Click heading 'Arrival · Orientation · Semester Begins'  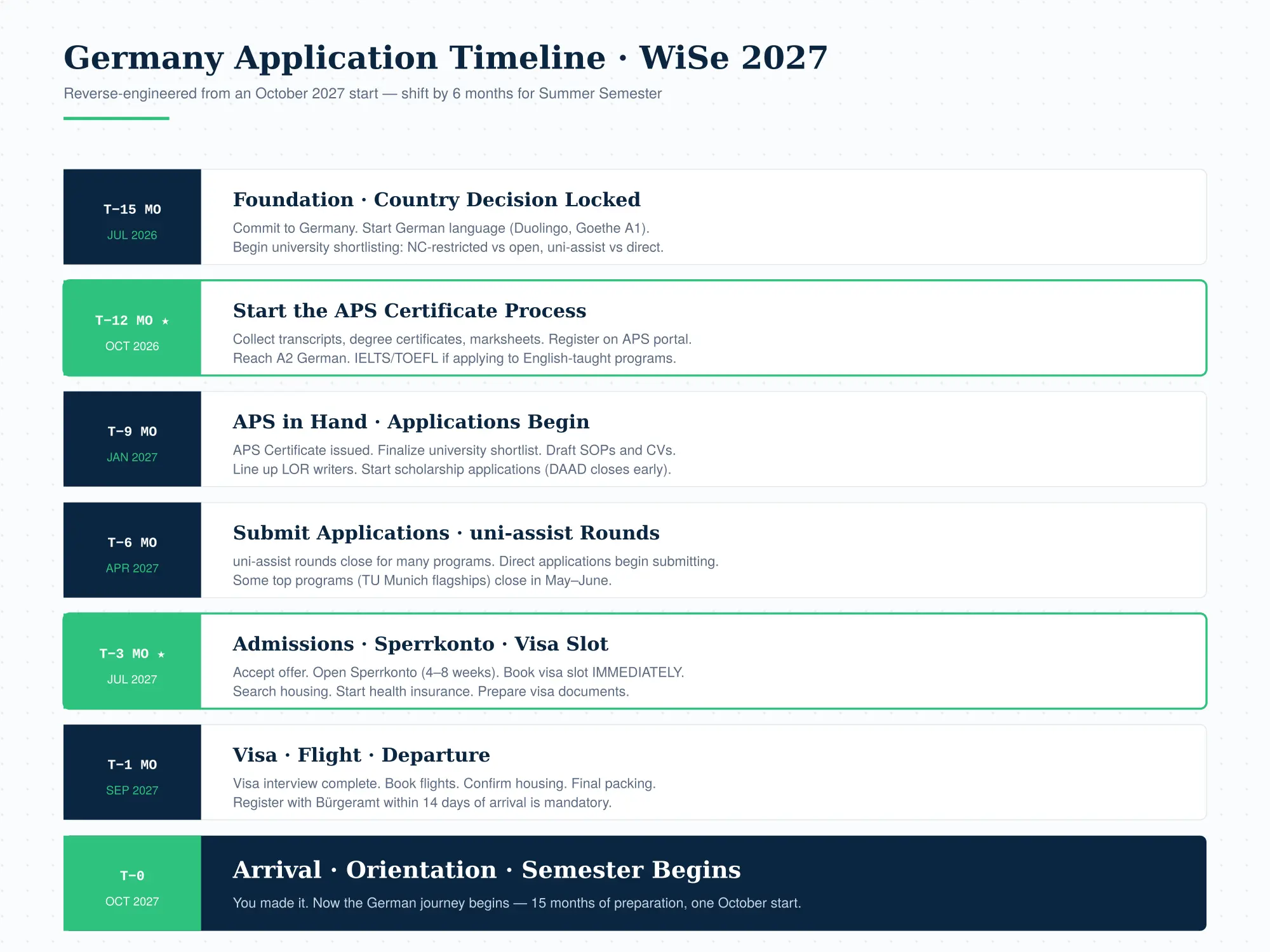[x=487, y=870]
